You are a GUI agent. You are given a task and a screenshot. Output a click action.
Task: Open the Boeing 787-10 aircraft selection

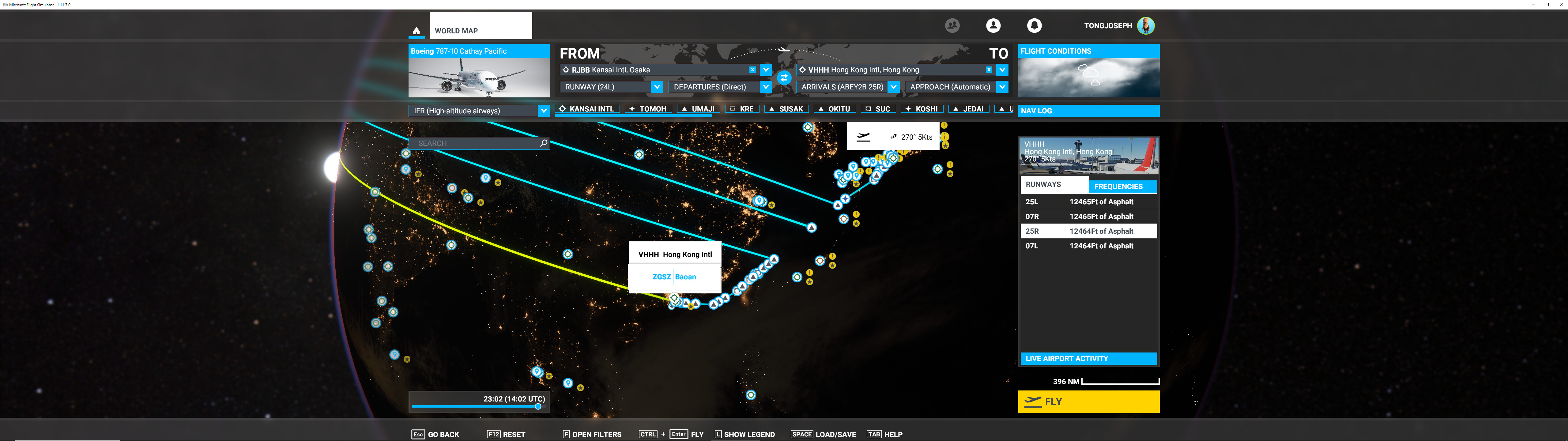pos(479,71)
